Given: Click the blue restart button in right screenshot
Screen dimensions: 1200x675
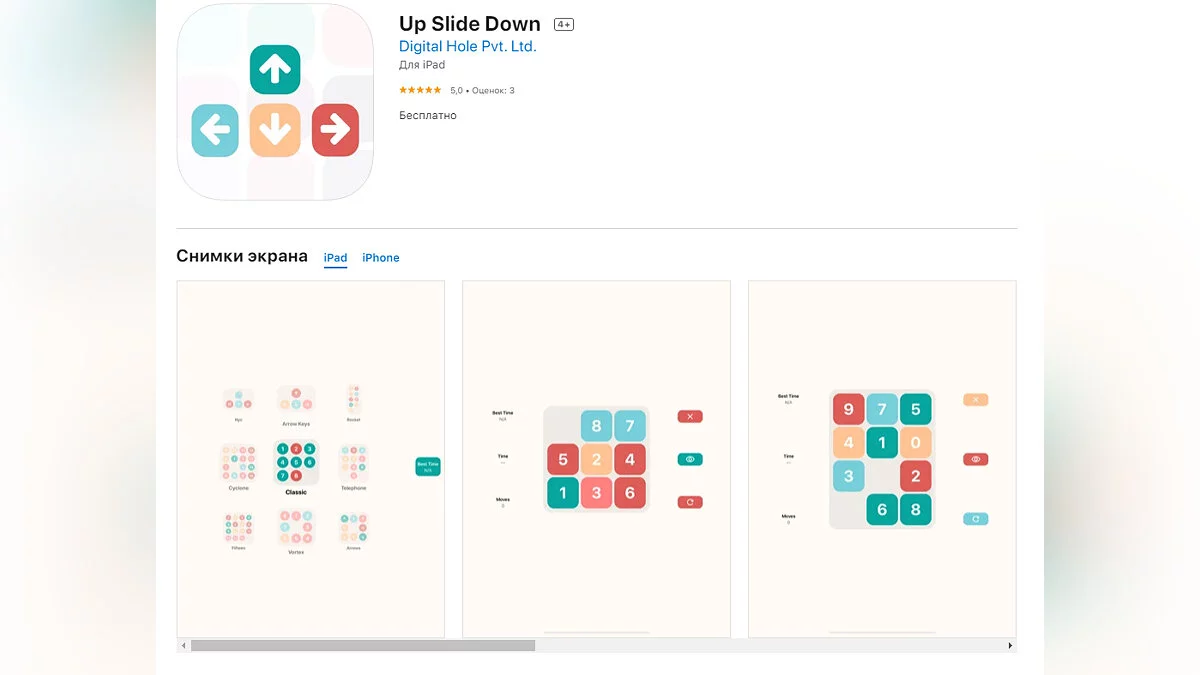Looking at the screenshot, I should pos(976,519).
